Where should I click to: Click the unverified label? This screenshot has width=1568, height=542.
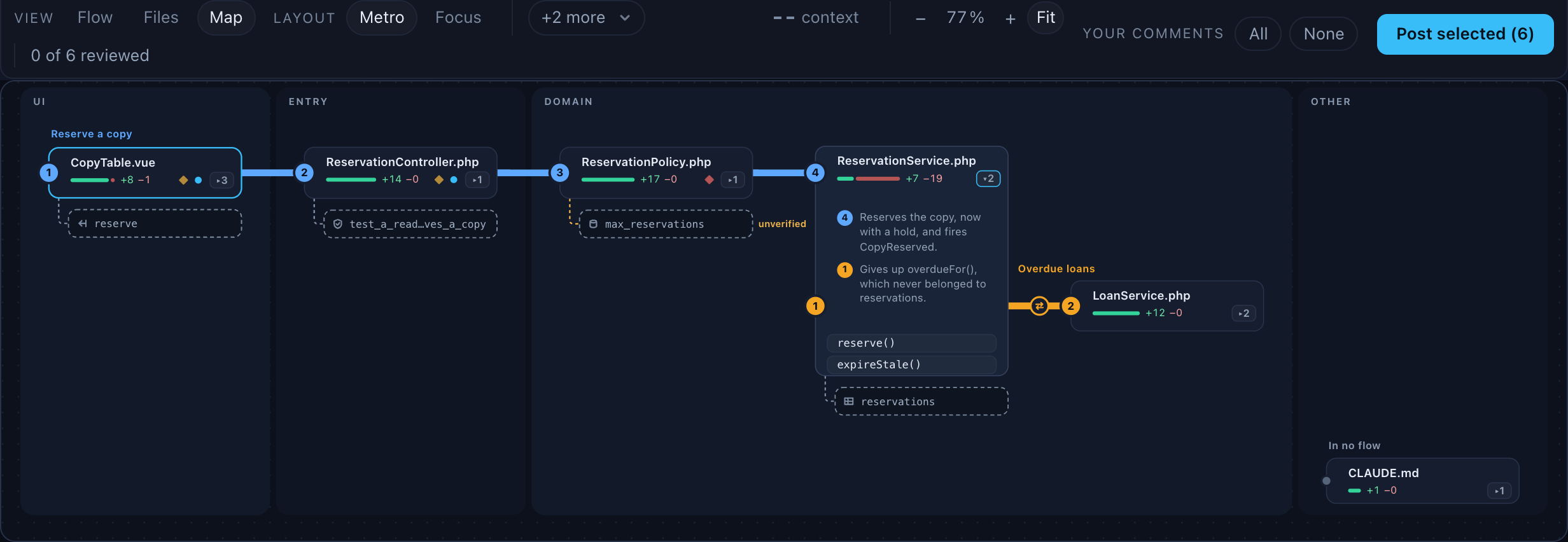tap(782, 224)
